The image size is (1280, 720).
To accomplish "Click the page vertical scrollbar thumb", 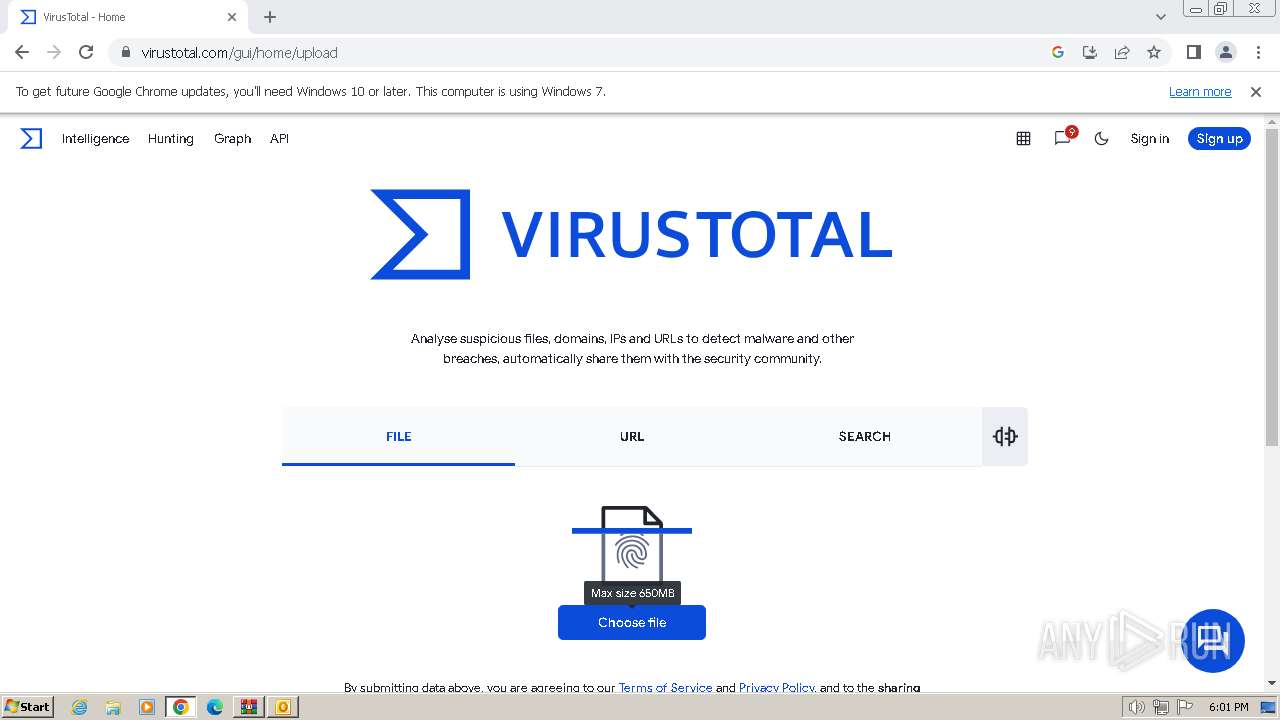I will pos(1272,288).
